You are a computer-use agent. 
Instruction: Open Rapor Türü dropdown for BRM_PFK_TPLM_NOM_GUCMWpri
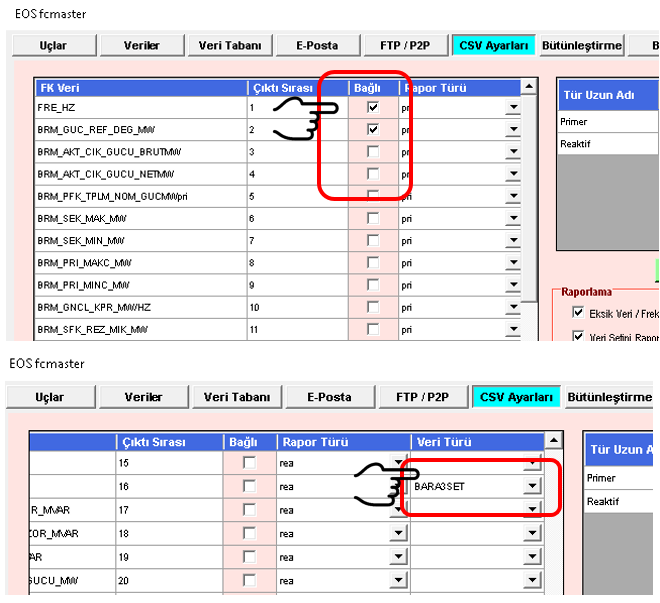coord(513,196)
